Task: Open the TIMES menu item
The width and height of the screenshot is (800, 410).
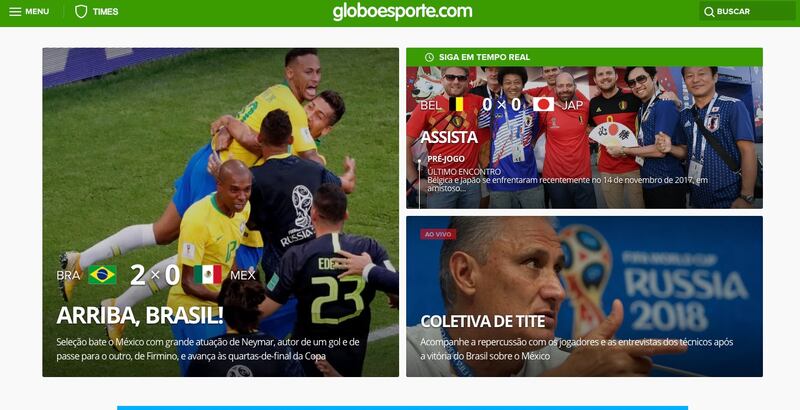Action: [x=106, y=12]
